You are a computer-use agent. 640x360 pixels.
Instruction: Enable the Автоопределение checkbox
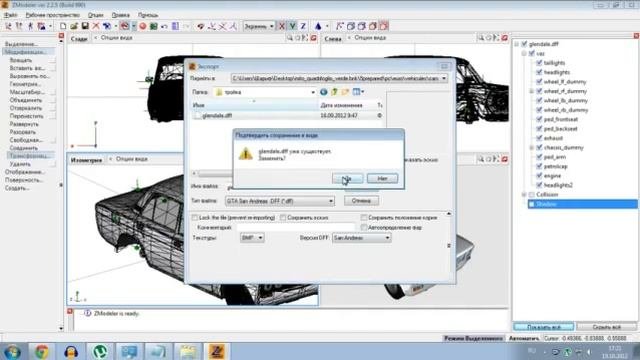tap(364, 227)
